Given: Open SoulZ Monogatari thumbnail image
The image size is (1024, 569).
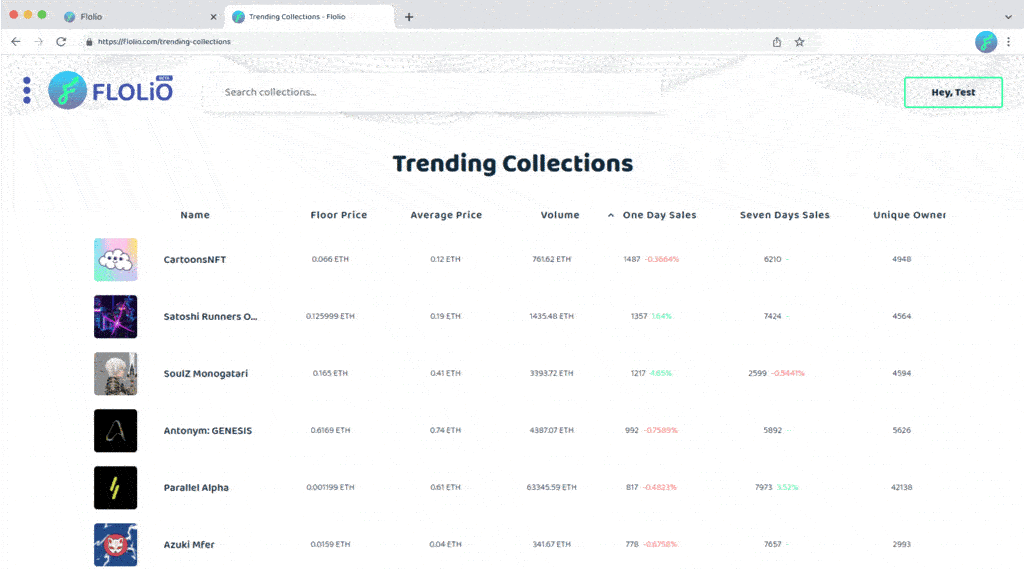Looking at the screenshot, I should coord(116,374).
